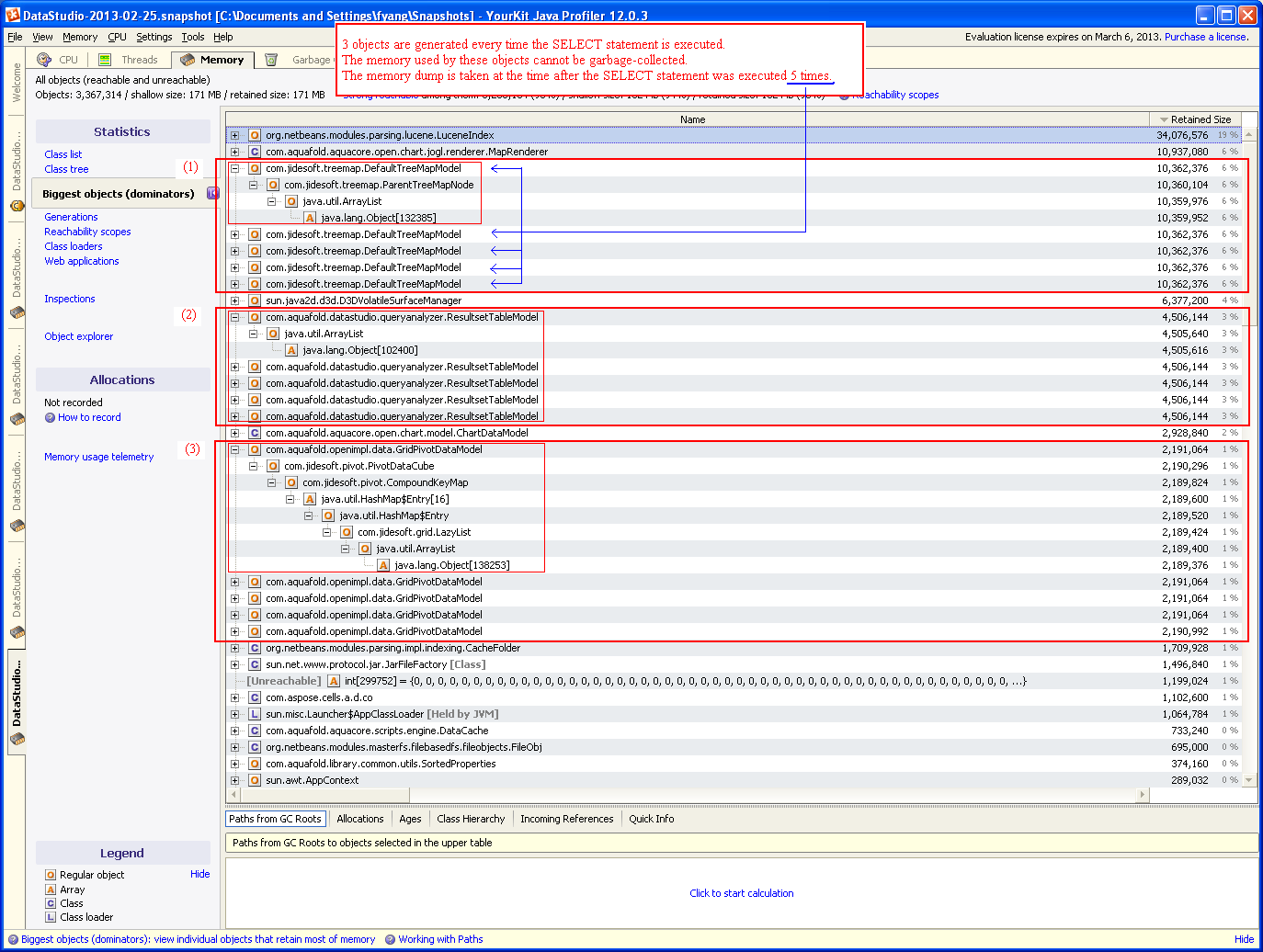Expand the SortedProperties node

coord(235,764)
